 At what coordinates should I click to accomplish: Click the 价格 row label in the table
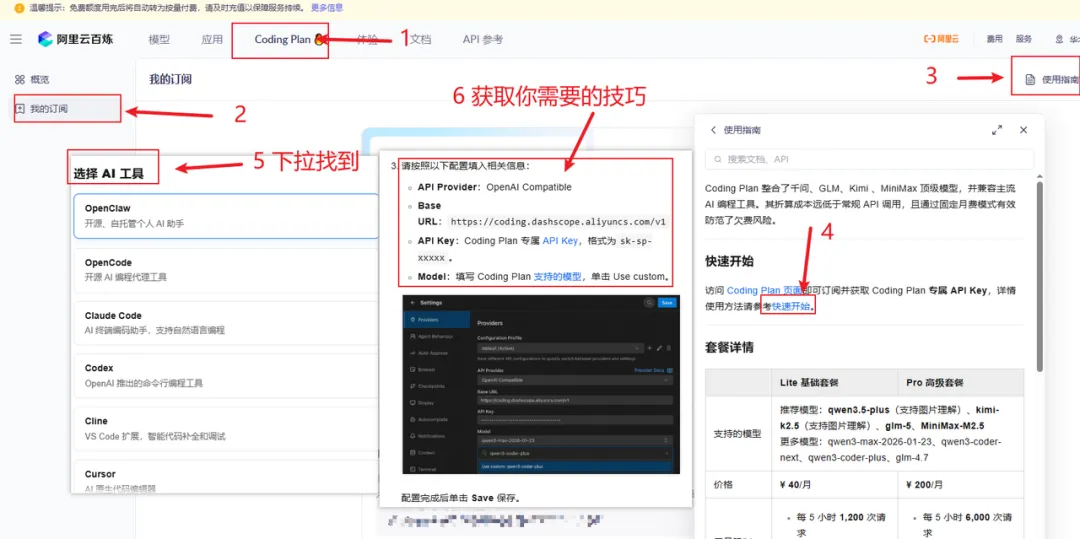[723, 484]
